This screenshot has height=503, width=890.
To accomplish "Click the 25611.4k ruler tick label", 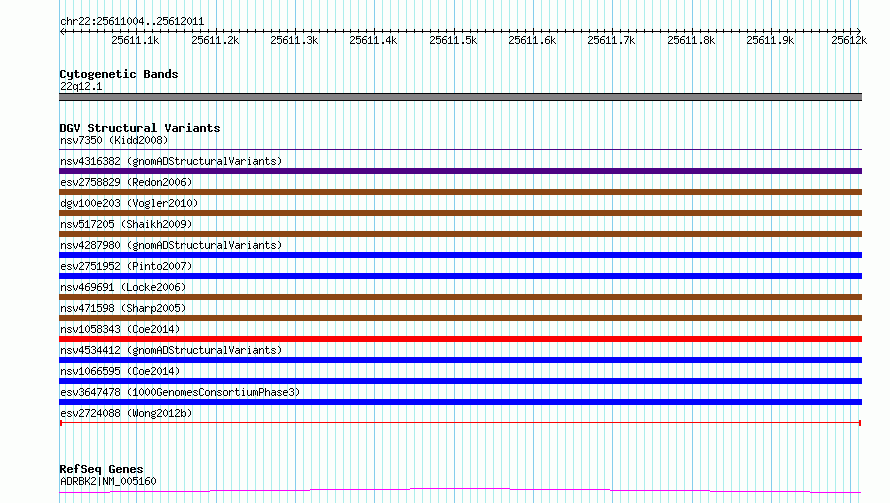I will [x=373, y=40].
